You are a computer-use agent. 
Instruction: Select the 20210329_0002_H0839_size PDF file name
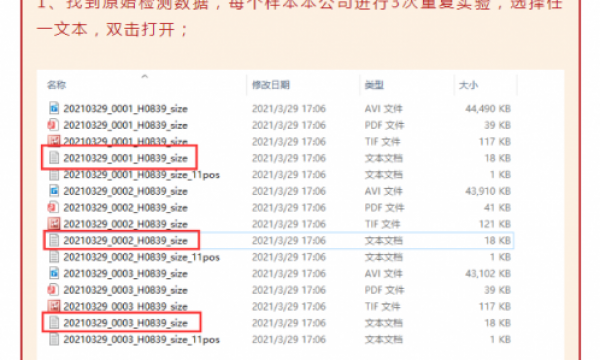click(x=126, y=207)
